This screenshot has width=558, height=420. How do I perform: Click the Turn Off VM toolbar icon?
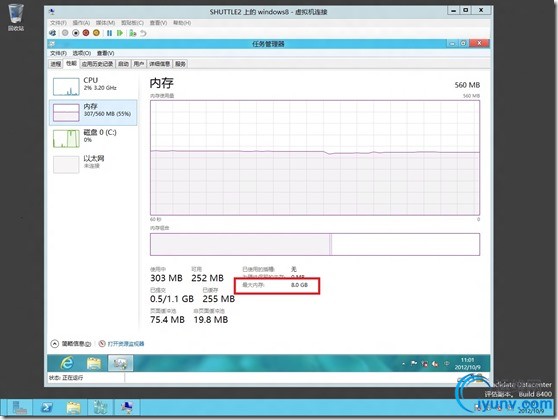click(x=75, y=33)
